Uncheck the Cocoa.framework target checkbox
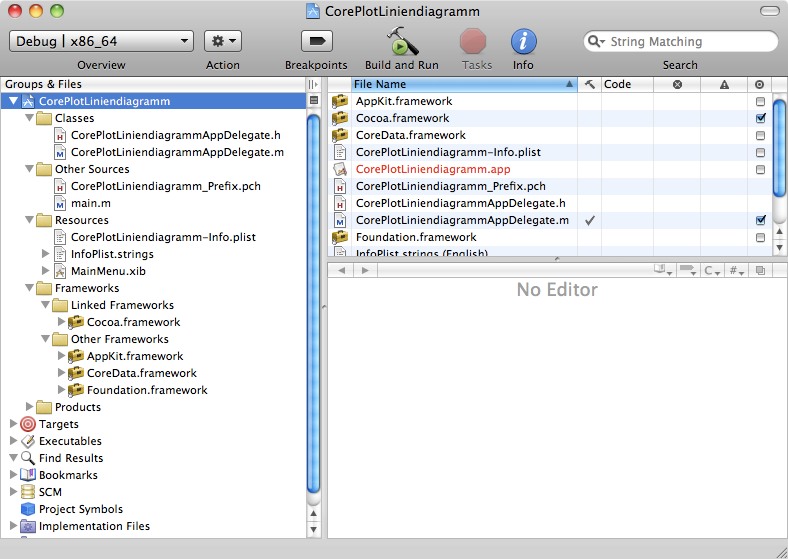The height and width of the screenshot is (559, 788). (761, 118)
